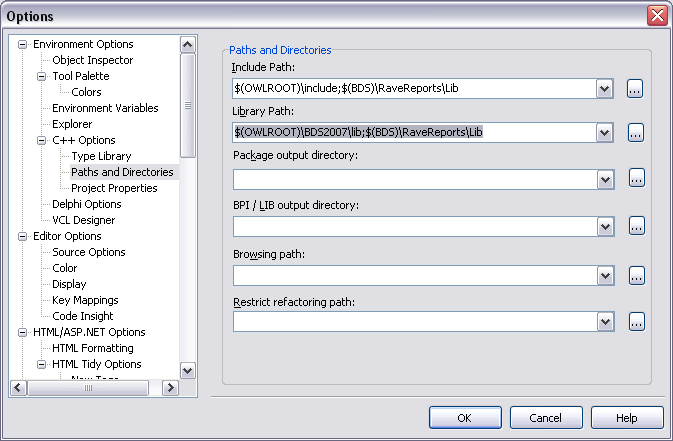Select Source Options under Editor Options
Screen dimensions: 673x441
click(89, 252)
